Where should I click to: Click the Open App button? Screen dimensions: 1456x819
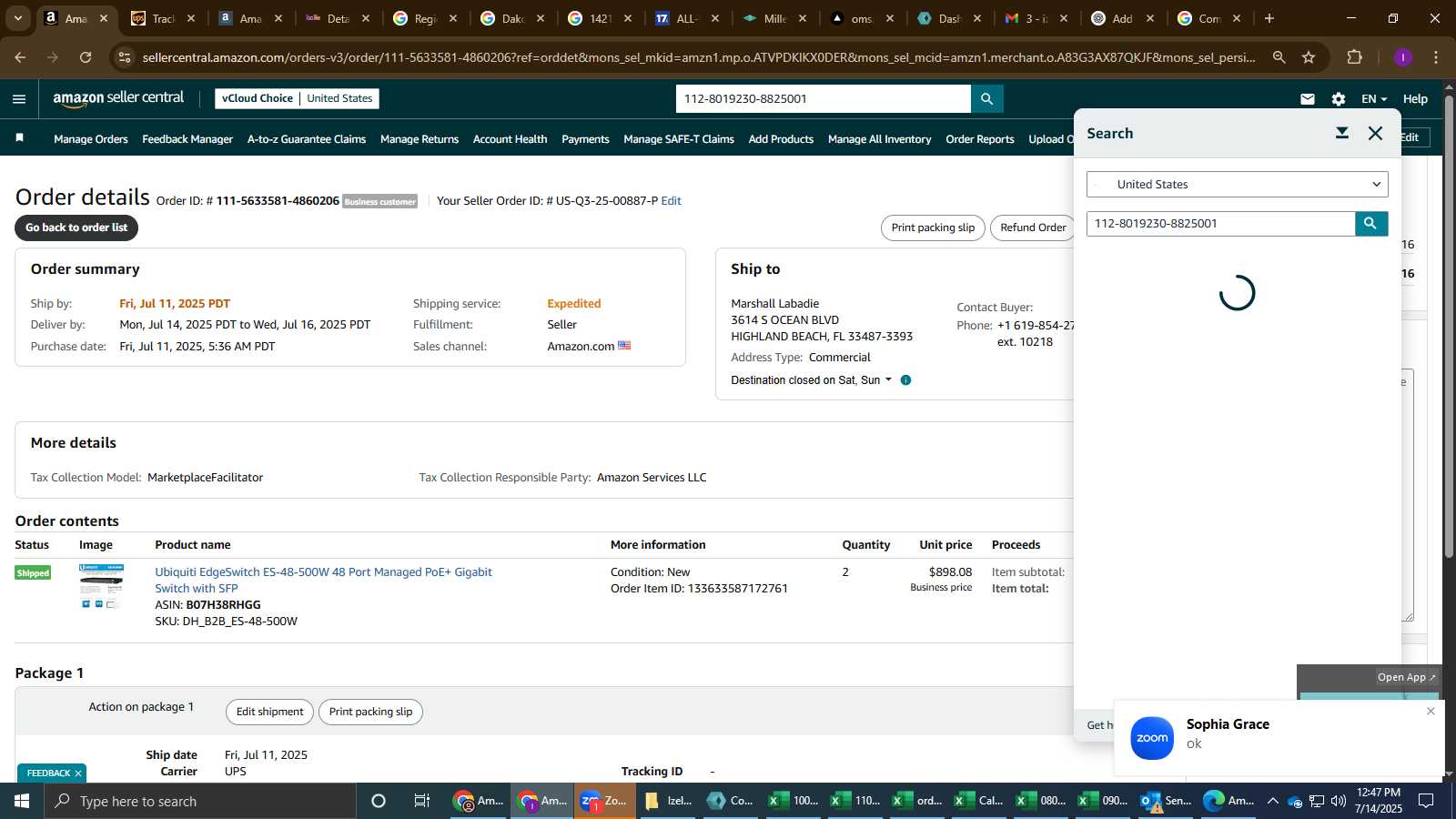pos(1406,677)
